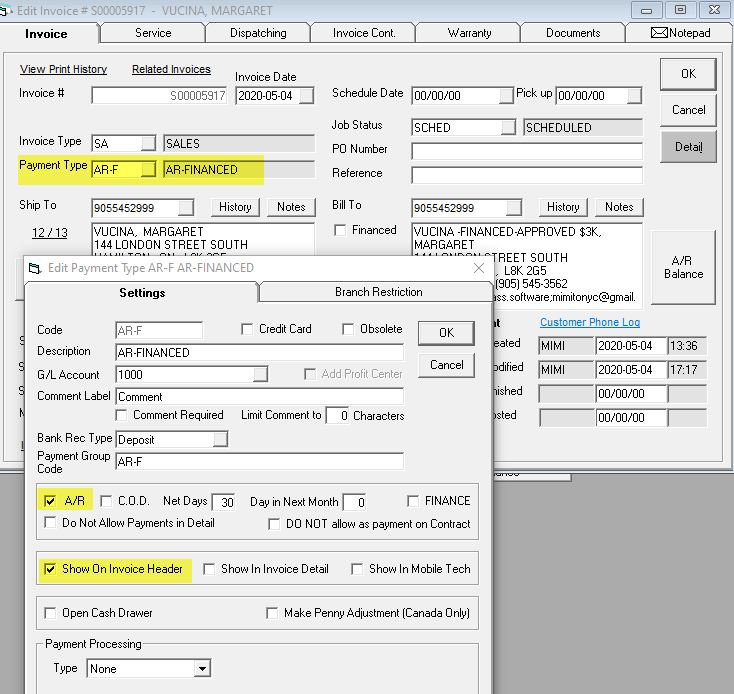Image resolution: width=734 pixels, height=694 pixels.
Task: Open the Dispatching tab
Action: tap(258, 33)
